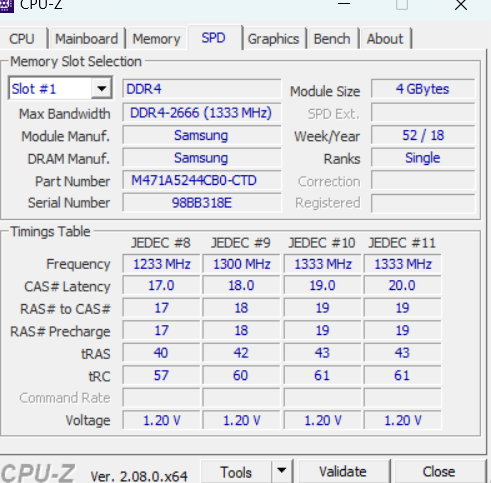Screen dimensions: 491x483
Task: Click the Close button at bottom
Action: pos(439,472)
